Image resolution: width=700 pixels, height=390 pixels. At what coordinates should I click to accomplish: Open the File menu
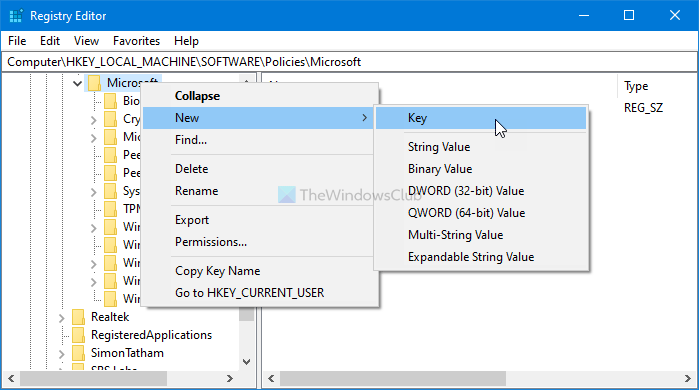[17, 41]
